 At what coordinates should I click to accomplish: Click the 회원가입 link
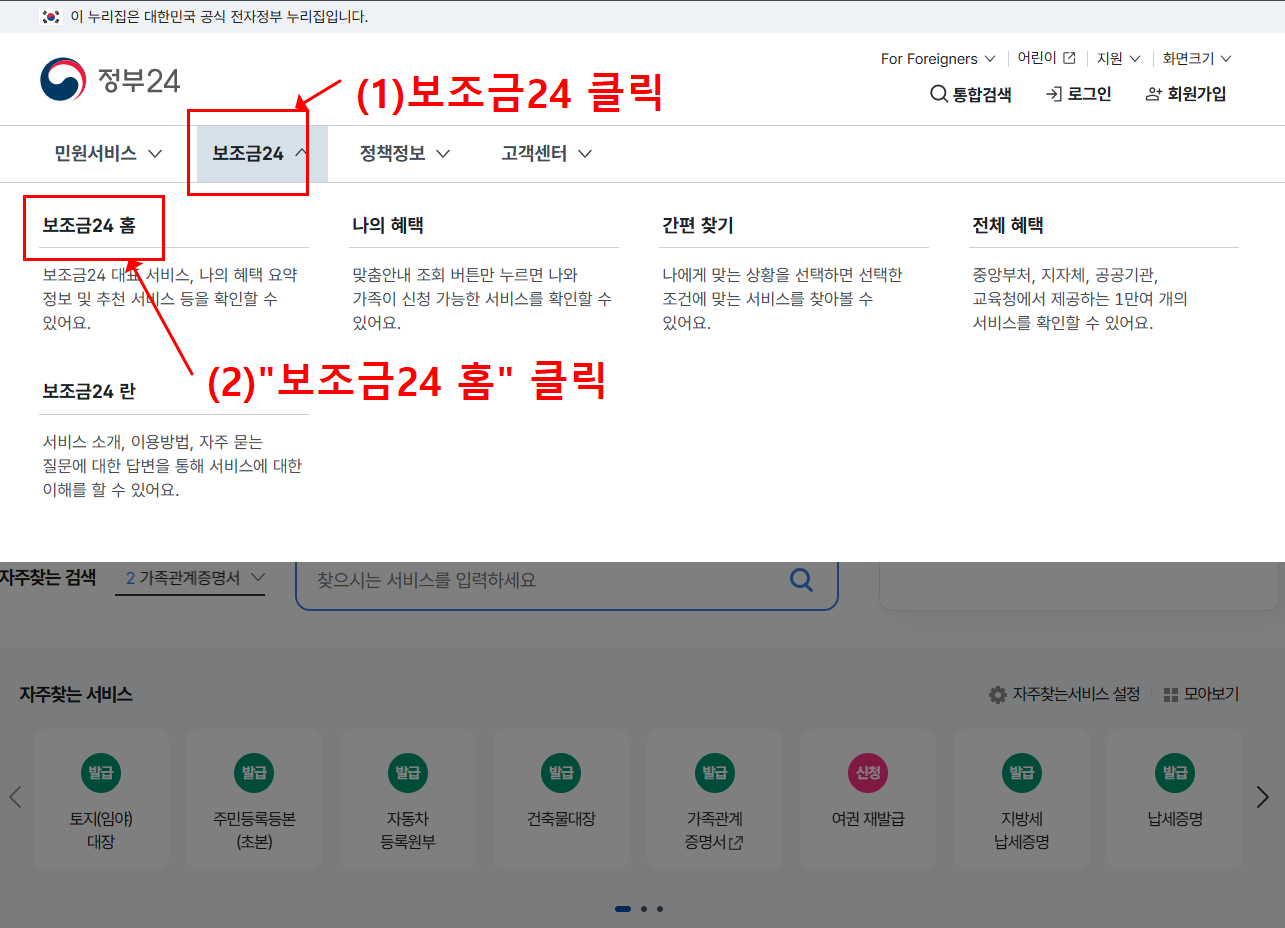click(1186, 94)
